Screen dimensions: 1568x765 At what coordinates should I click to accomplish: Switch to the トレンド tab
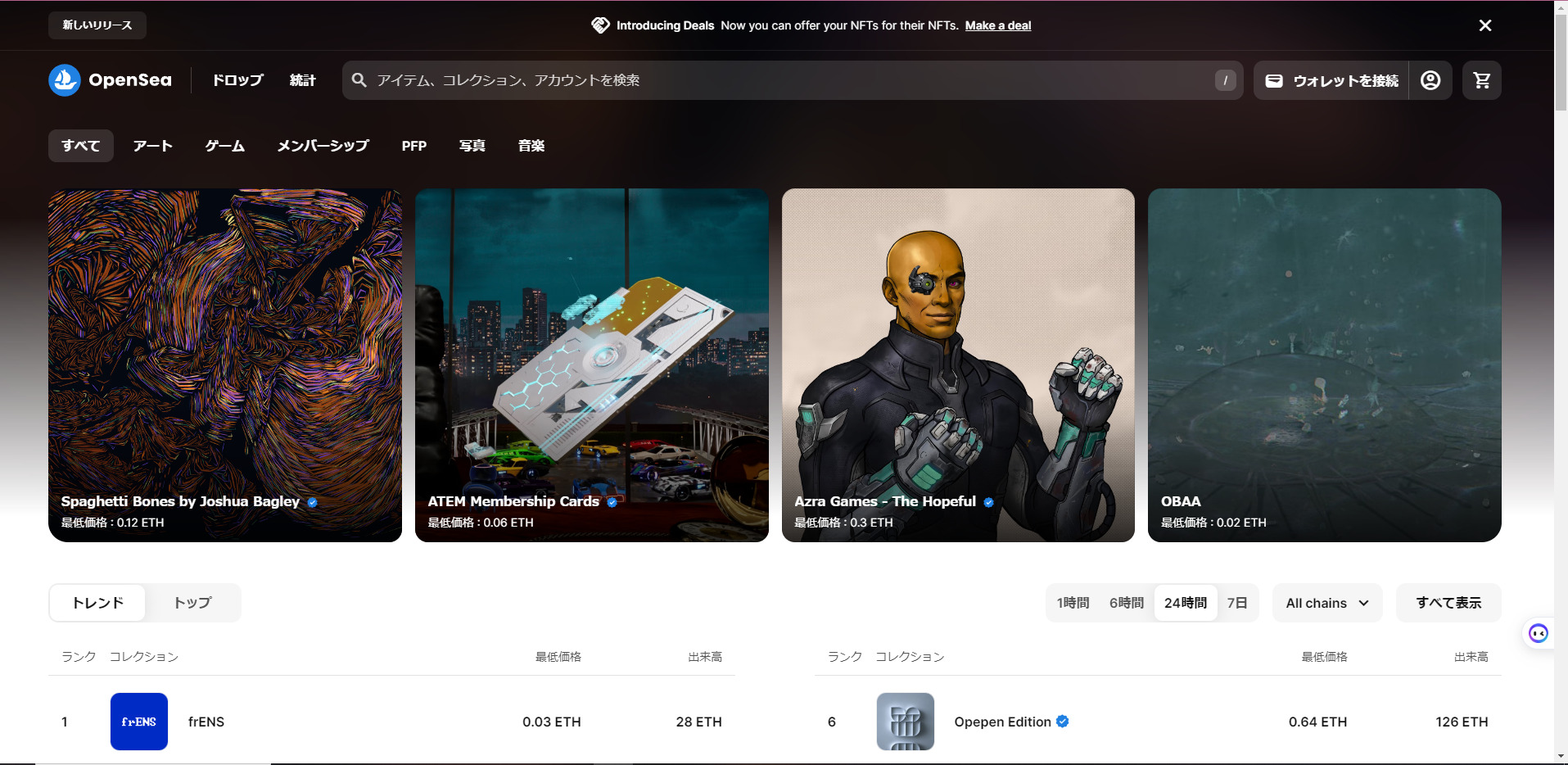pyautogui.click(x=98, y=603)
